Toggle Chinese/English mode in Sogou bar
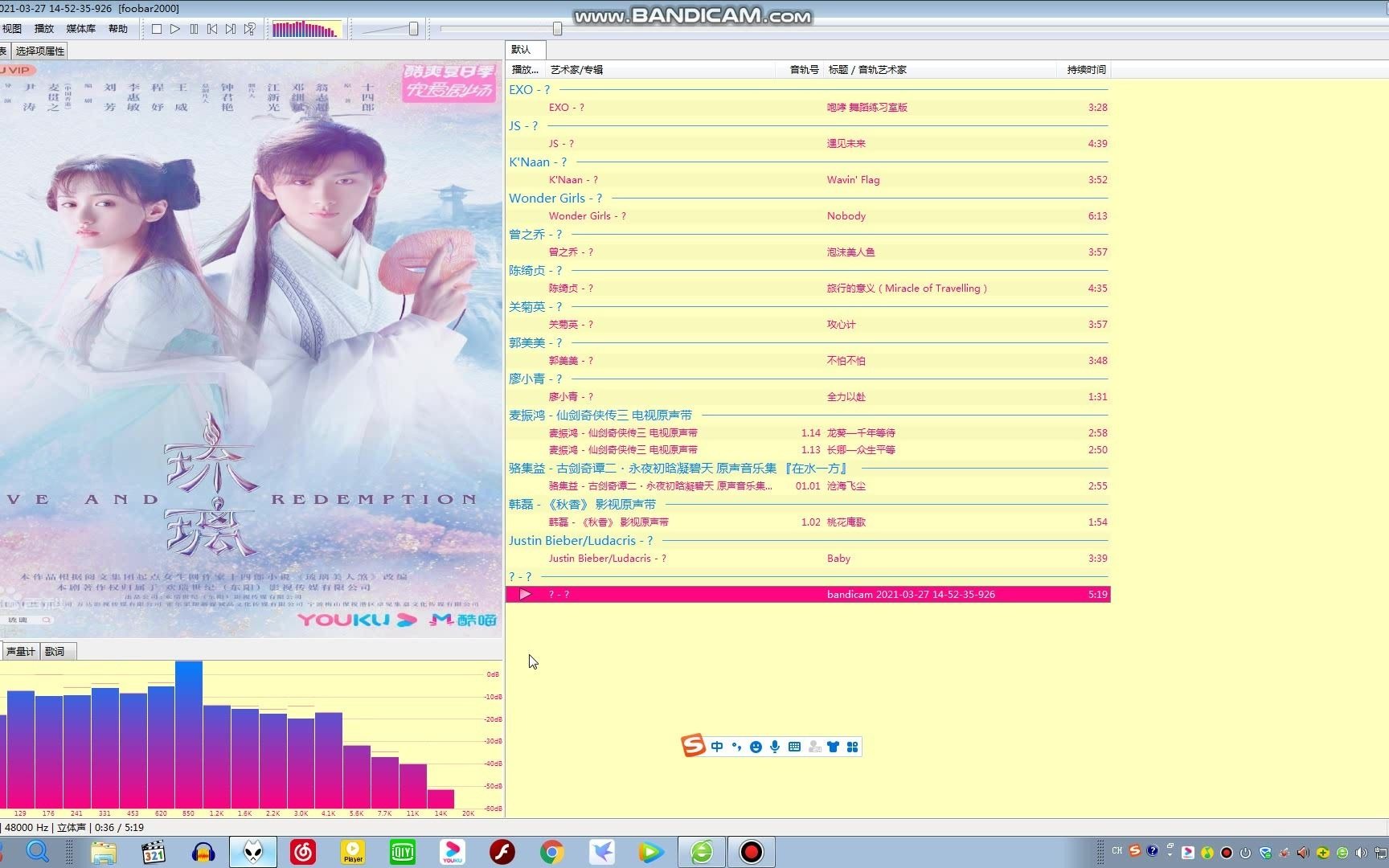The image size is (1389, 868). tap(717, 747)
